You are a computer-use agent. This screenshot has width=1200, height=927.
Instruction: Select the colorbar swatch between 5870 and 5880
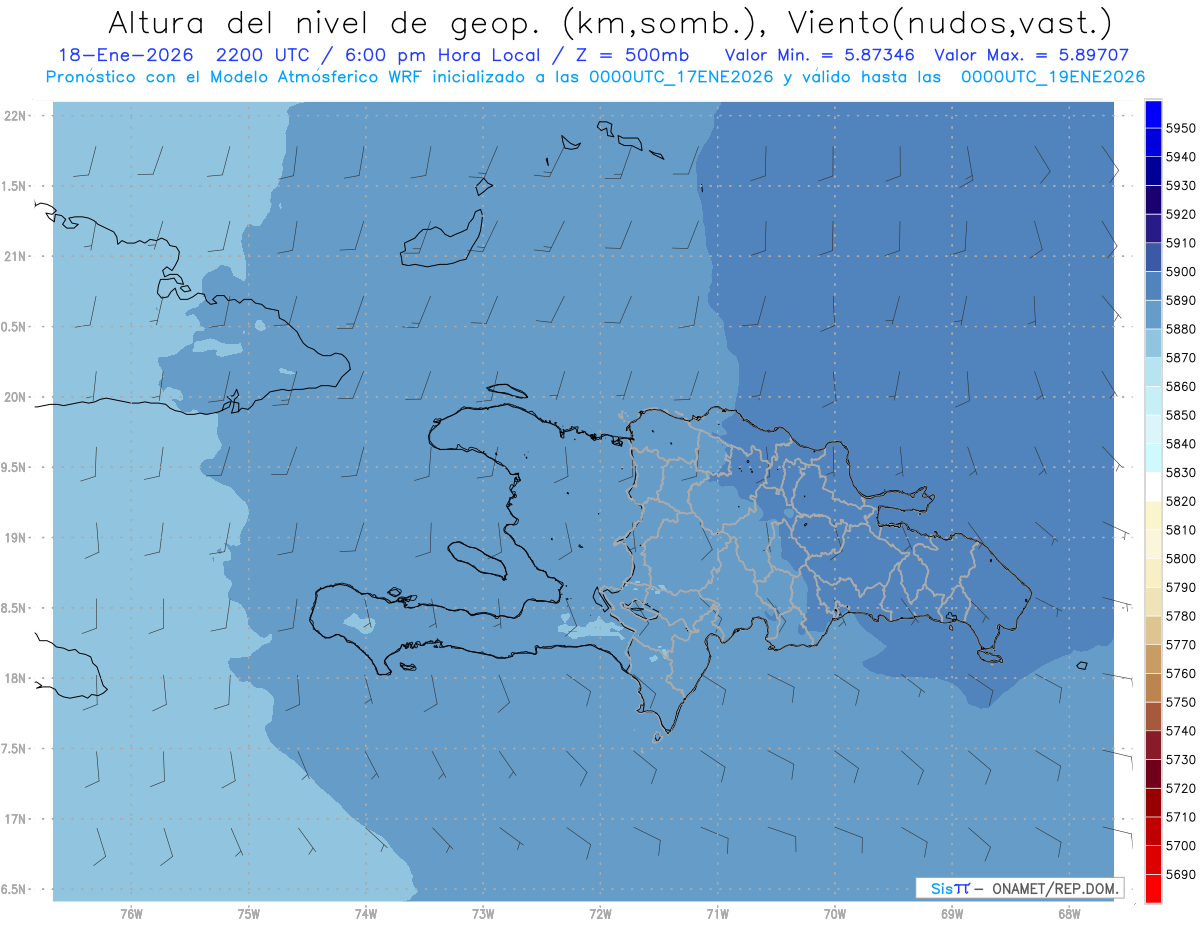(x=1153, y=343)
